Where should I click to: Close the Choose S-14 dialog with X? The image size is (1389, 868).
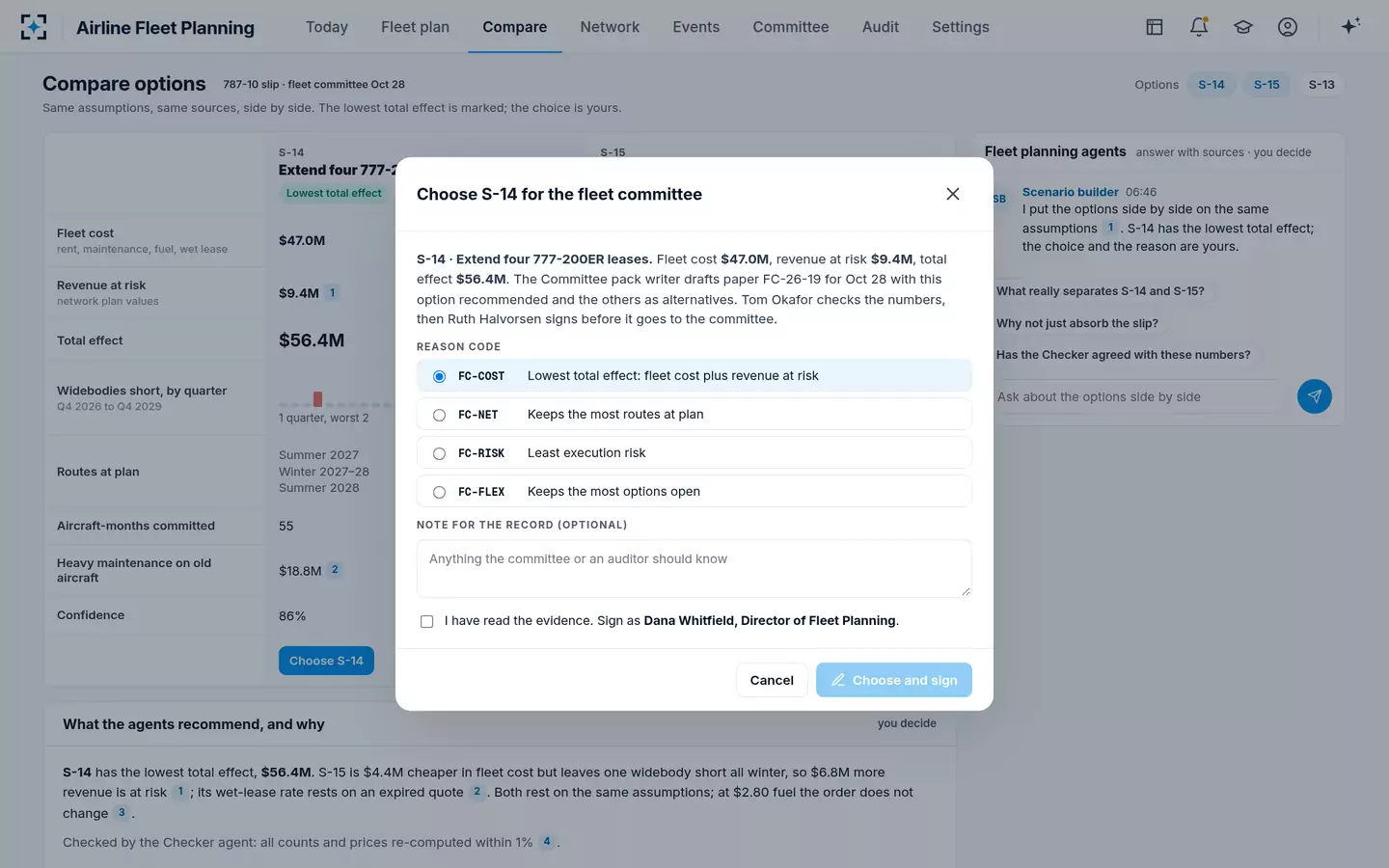(953, 194)
